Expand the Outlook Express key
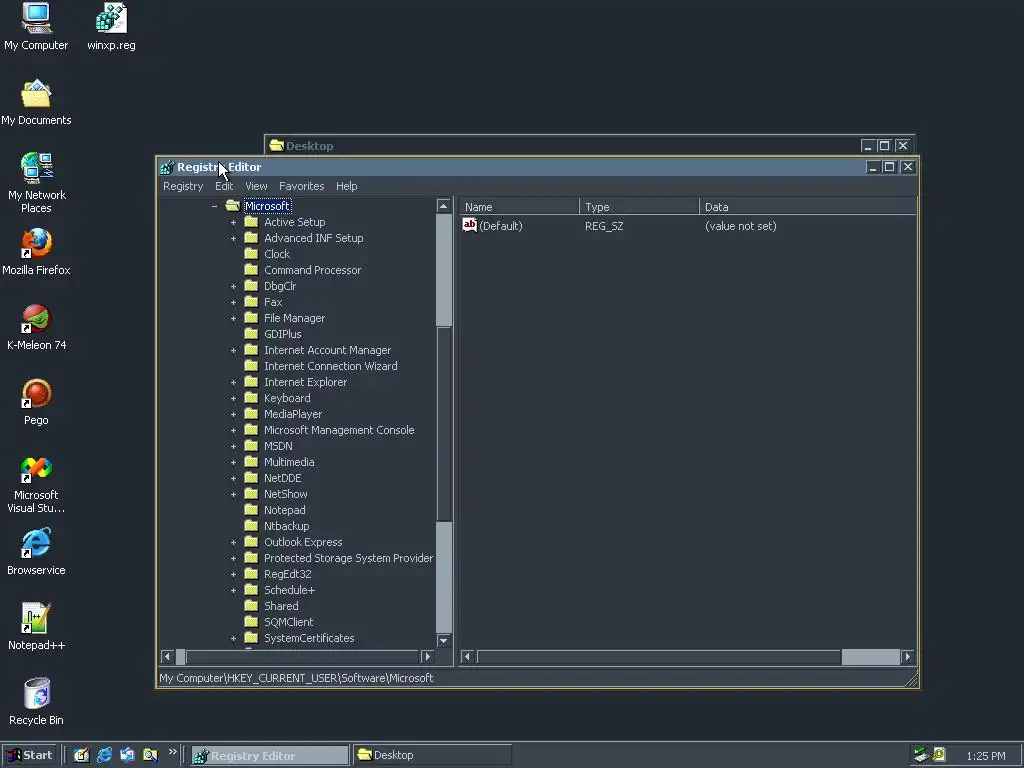 (233, 542)
